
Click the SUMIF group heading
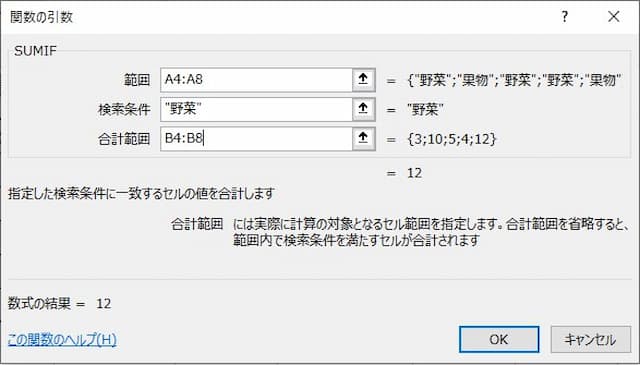[36, 51]
